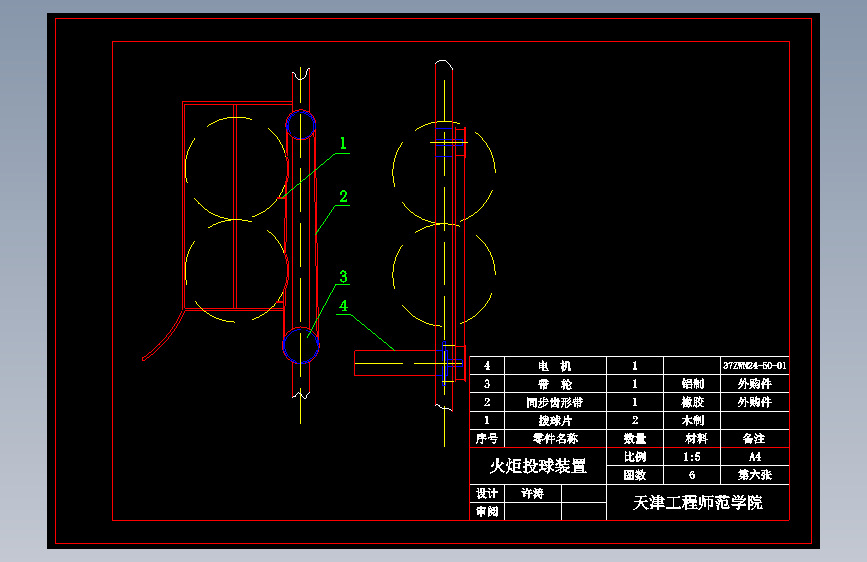Viewport: 867px width, 562px height.
Task: Select the 比例 label cell
Action: pyautogui.click(x=635, y=457)
